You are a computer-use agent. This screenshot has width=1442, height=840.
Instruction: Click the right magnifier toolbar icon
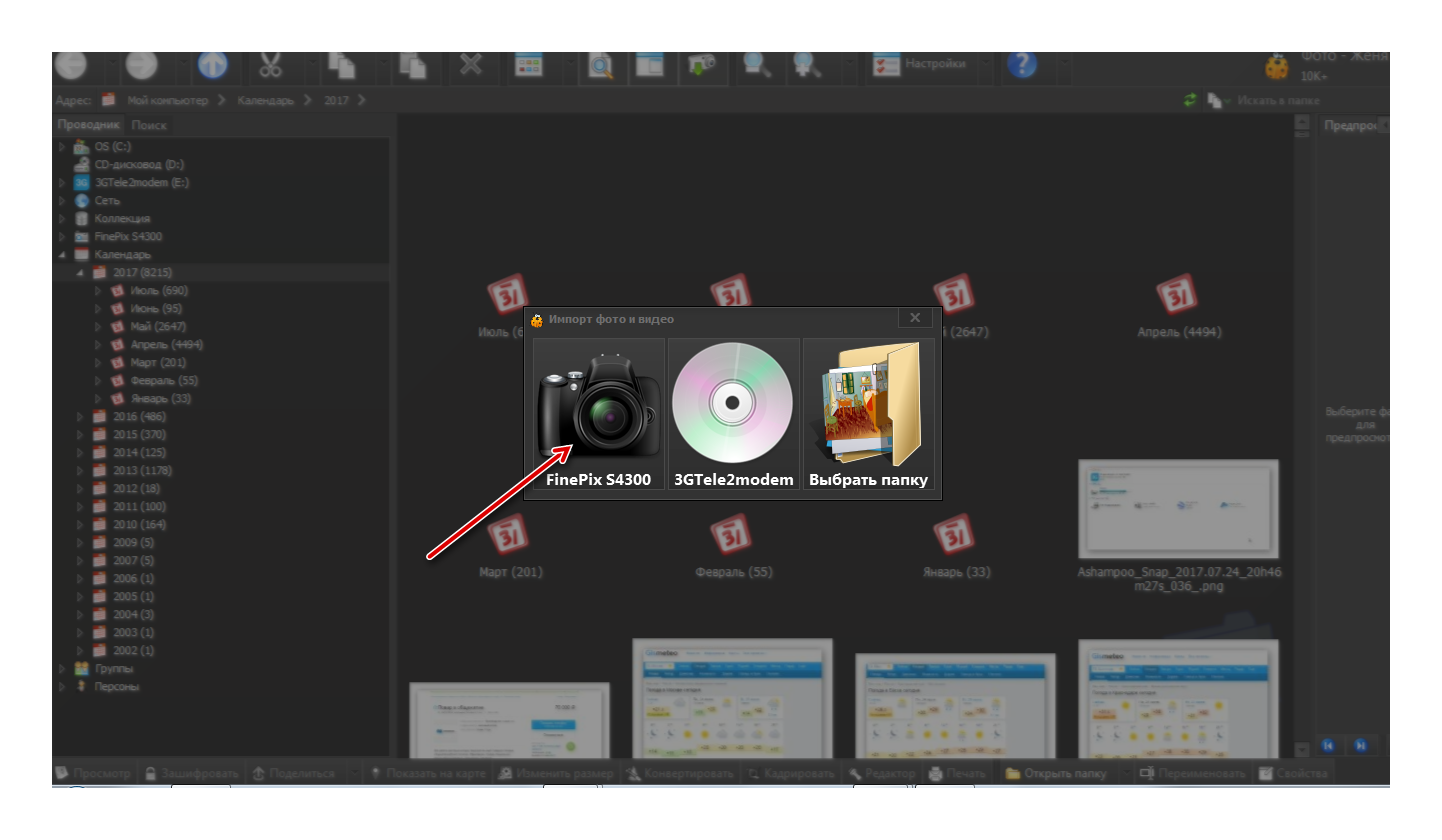click(806, 66)
